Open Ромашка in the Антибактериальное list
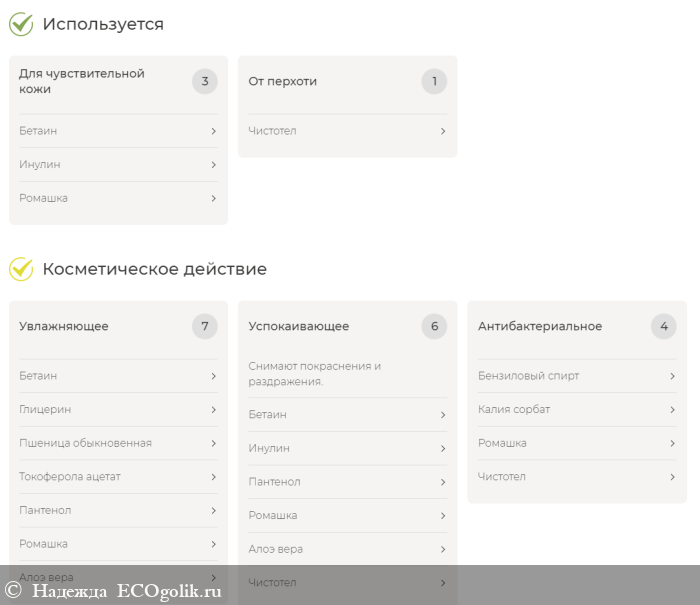700x605 pixels. [576, 443]
